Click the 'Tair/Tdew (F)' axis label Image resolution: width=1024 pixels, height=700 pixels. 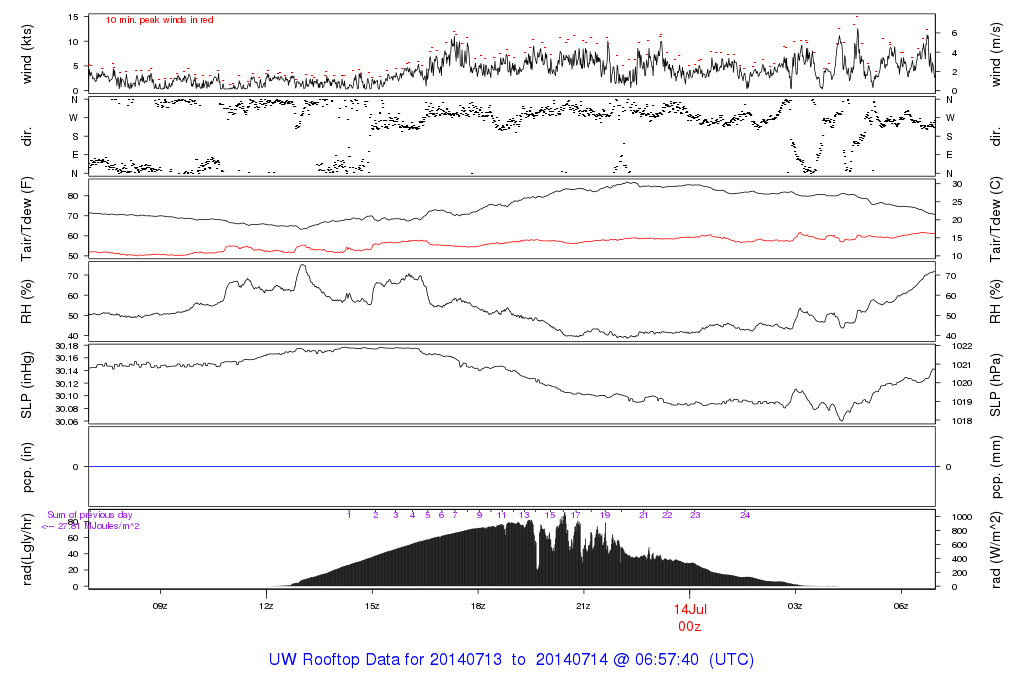point(27,219)
